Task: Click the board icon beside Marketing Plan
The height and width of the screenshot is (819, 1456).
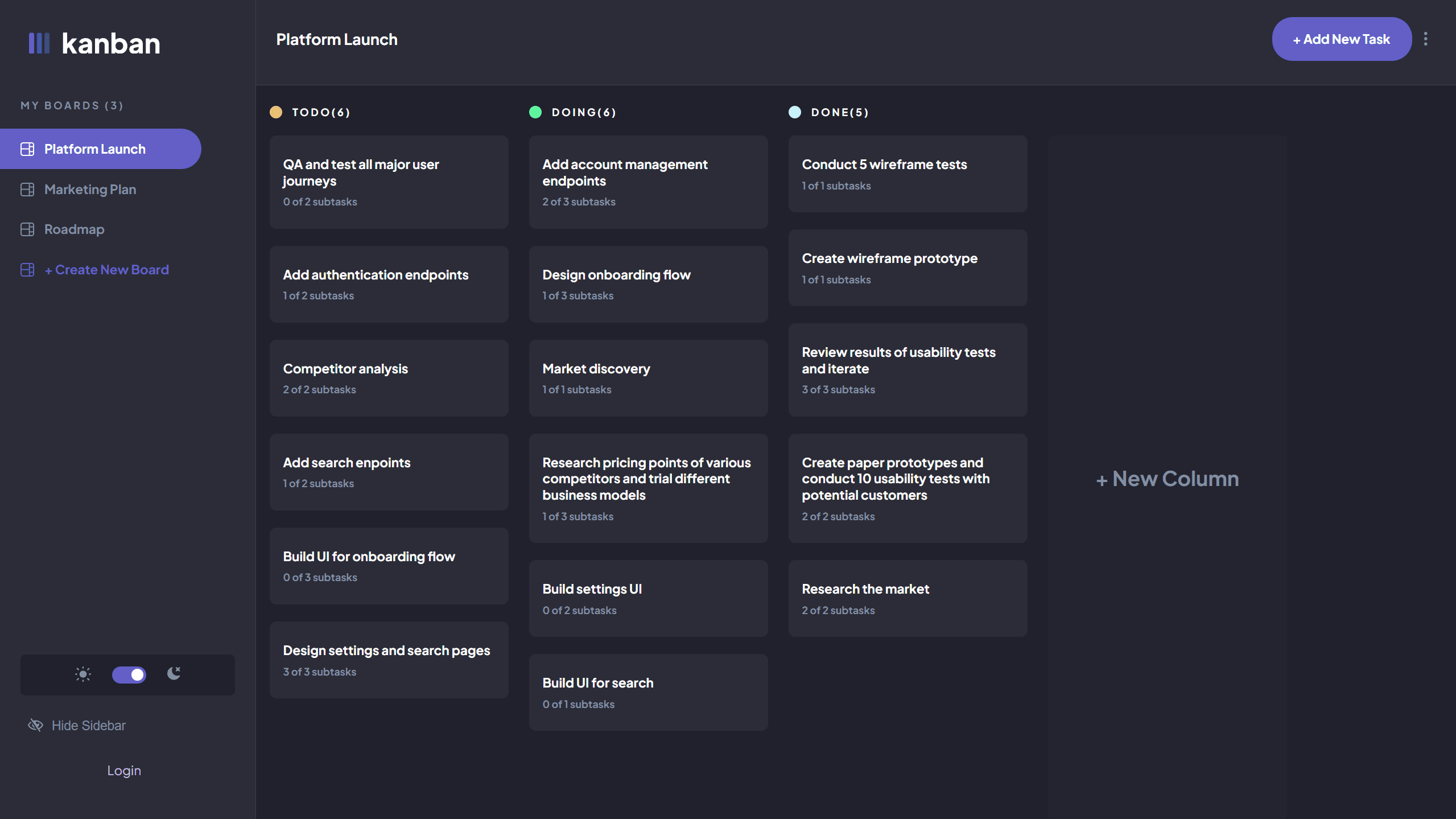Action: 27,190
